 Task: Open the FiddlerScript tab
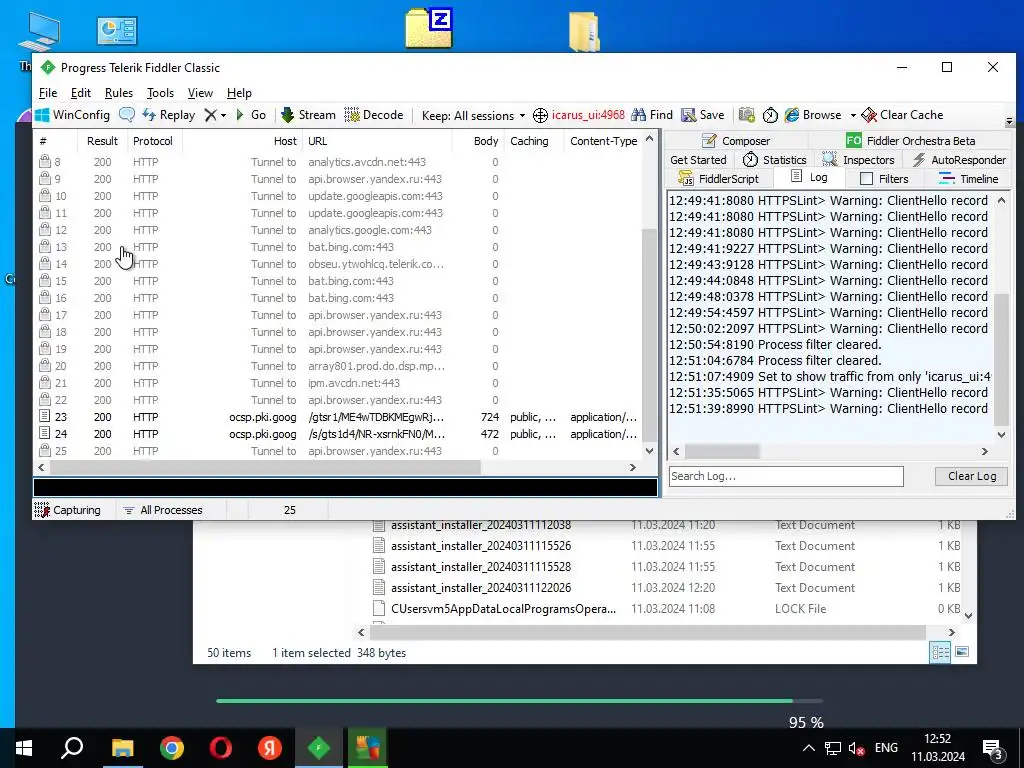point(718,179)
